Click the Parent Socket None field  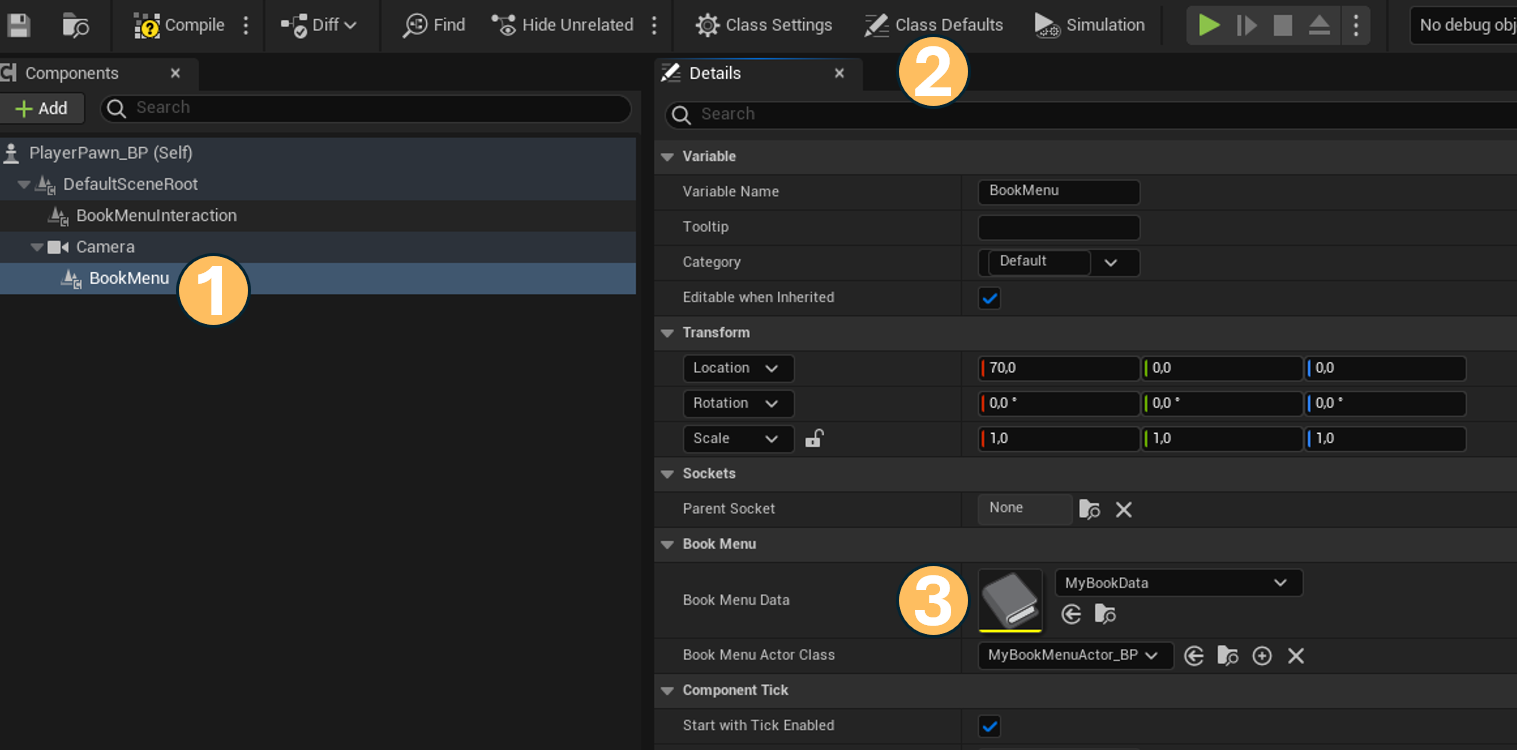[x=1025, y=509]
